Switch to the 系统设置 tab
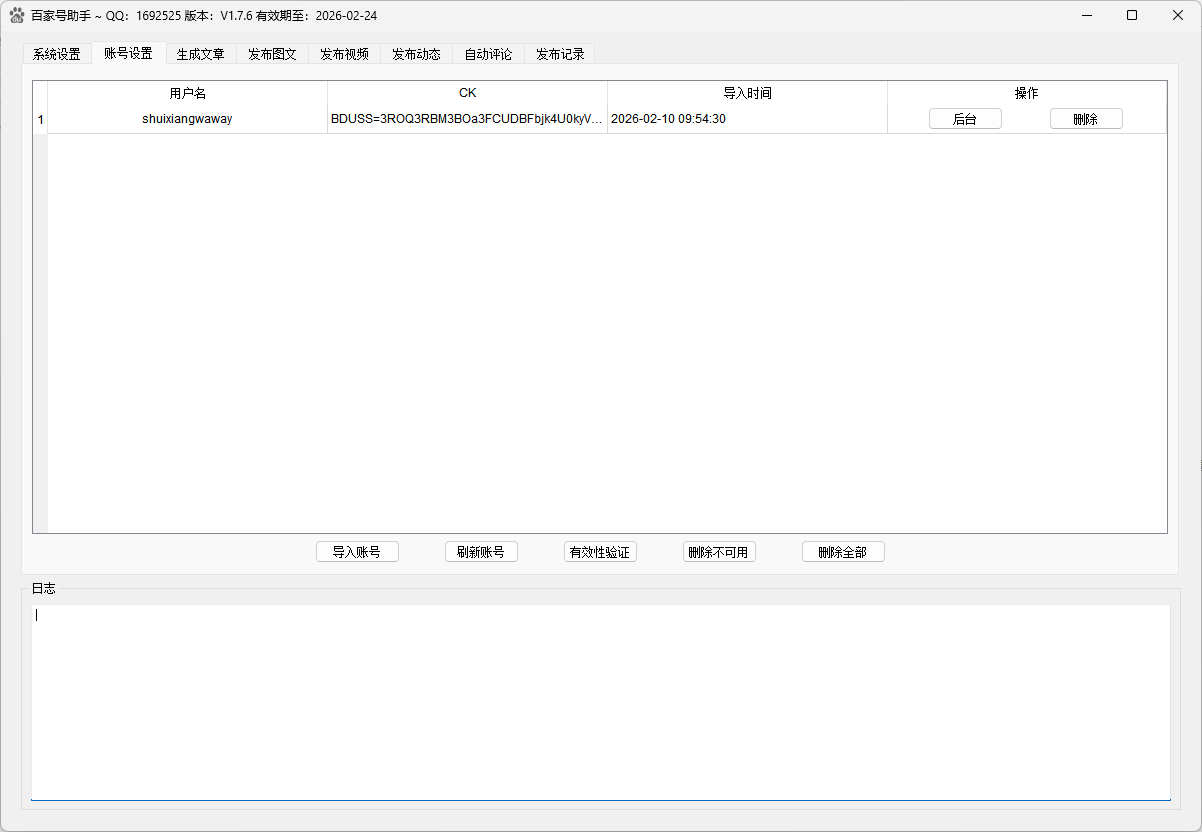This screenshot has height=832, width=1202. click(56, 54)
